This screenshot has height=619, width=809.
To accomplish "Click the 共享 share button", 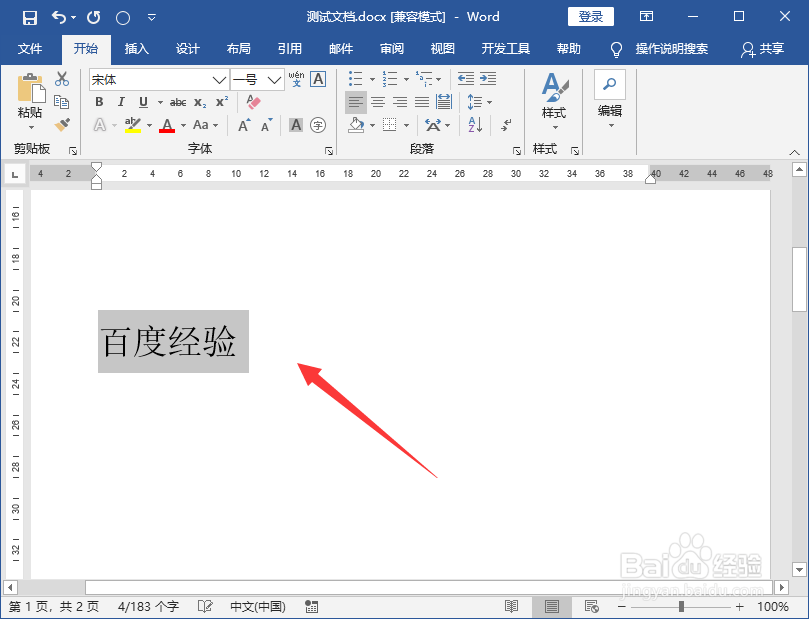I will (x=763, y=49).
